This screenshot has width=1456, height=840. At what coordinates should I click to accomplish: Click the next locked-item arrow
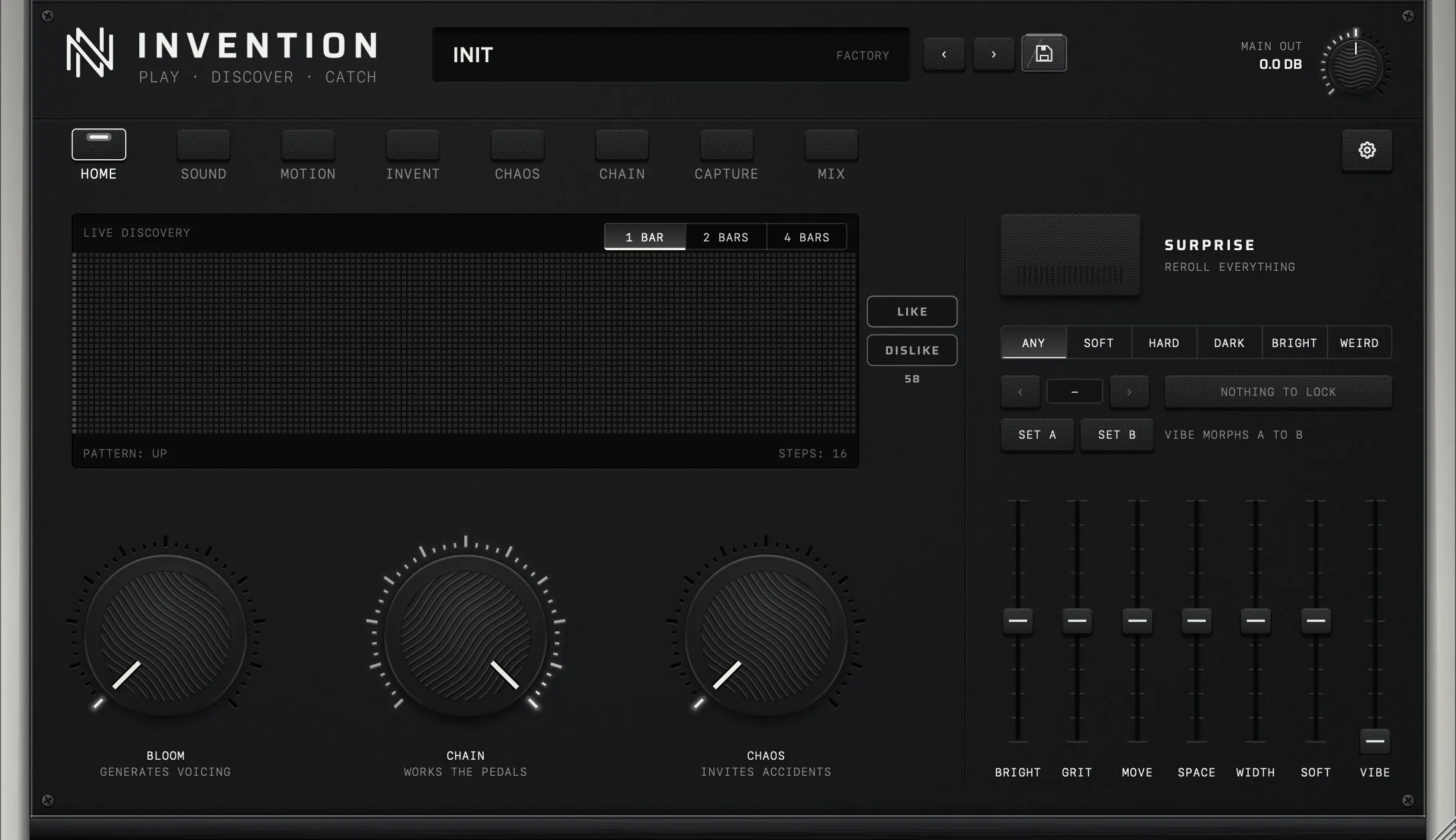(1129, 392)
